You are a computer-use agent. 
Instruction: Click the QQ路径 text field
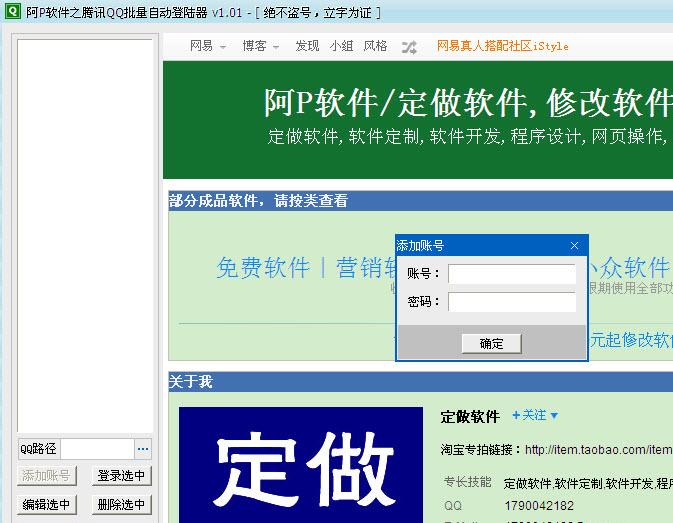[97, 449]
